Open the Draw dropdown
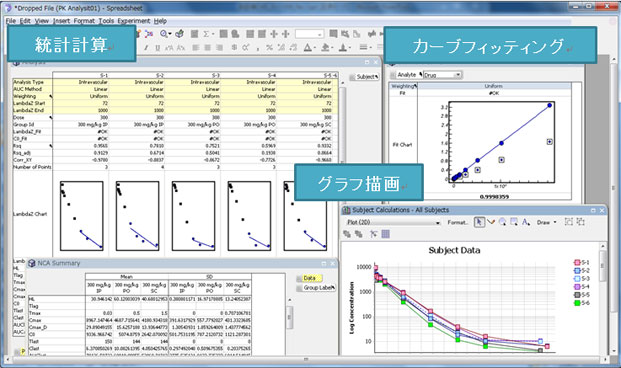 [x=547, y=223]
